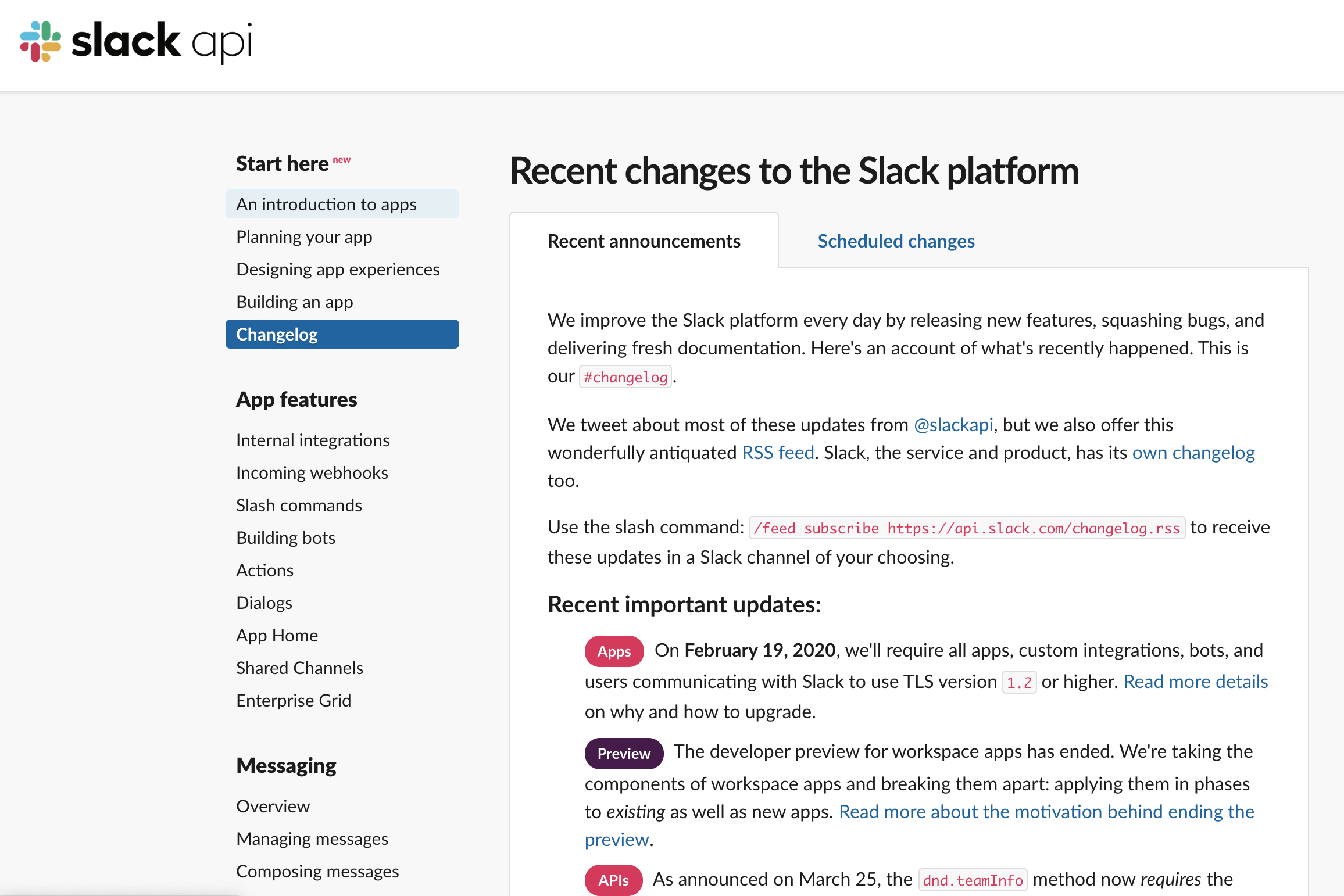The height and width of the screenshot is (896, 1344).
Task: Go to 'Managing messages' page
Action: coord(312,838)
